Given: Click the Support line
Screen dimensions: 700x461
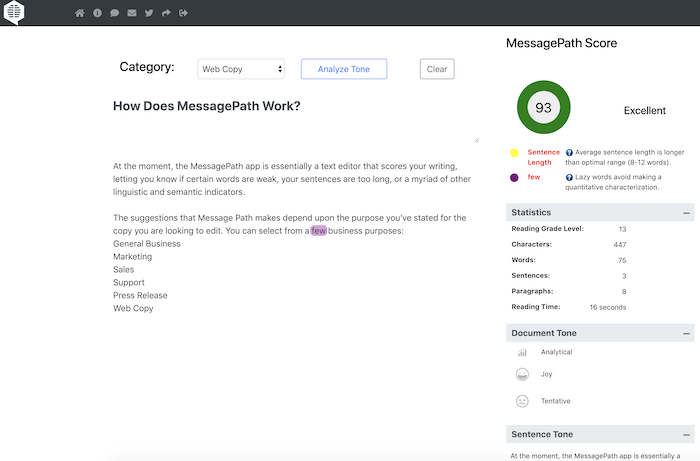Looking at the screenshot, I should [x=129, y=282].
